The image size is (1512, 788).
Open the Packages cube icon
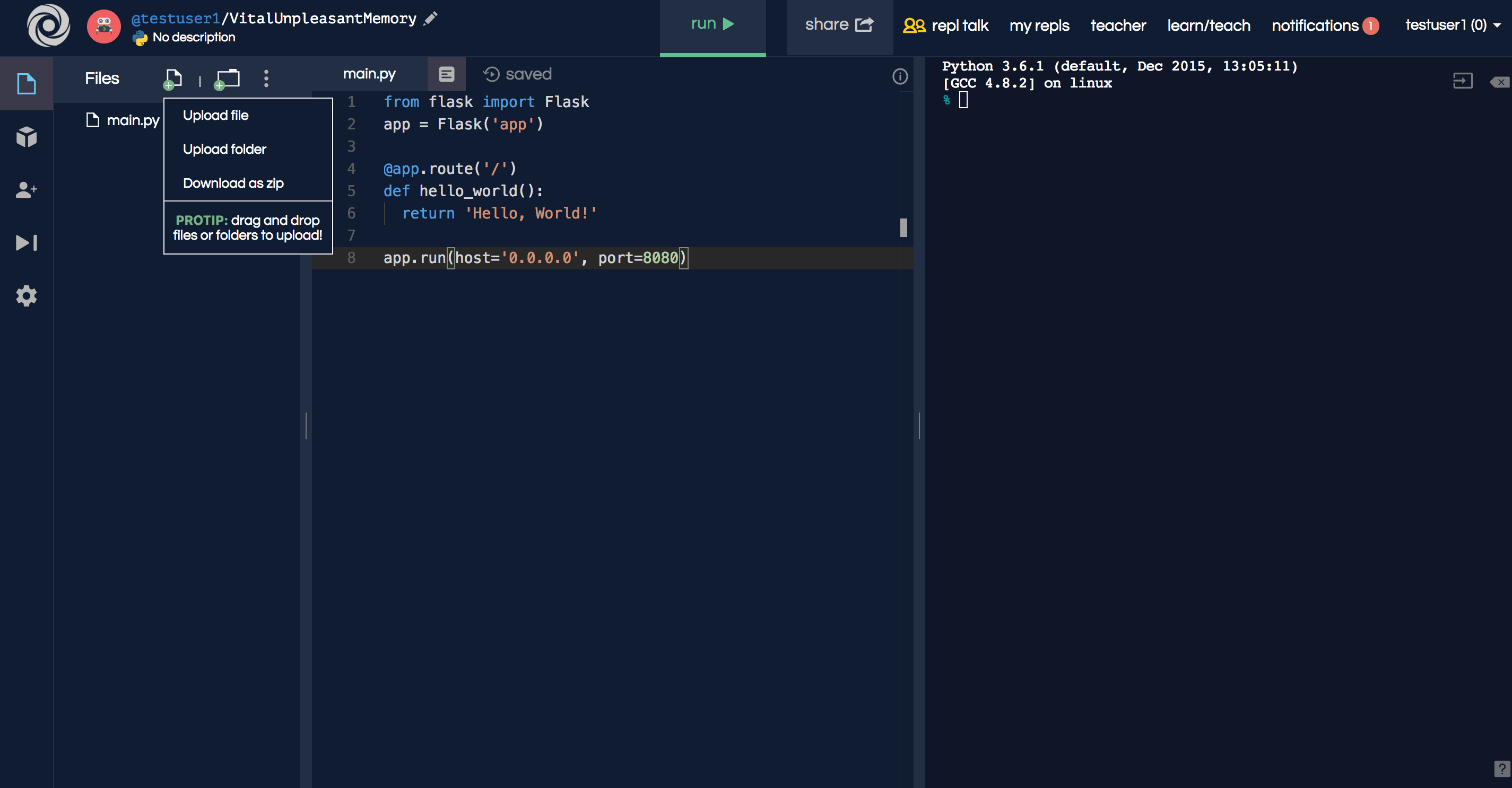(x=27, y=137)
